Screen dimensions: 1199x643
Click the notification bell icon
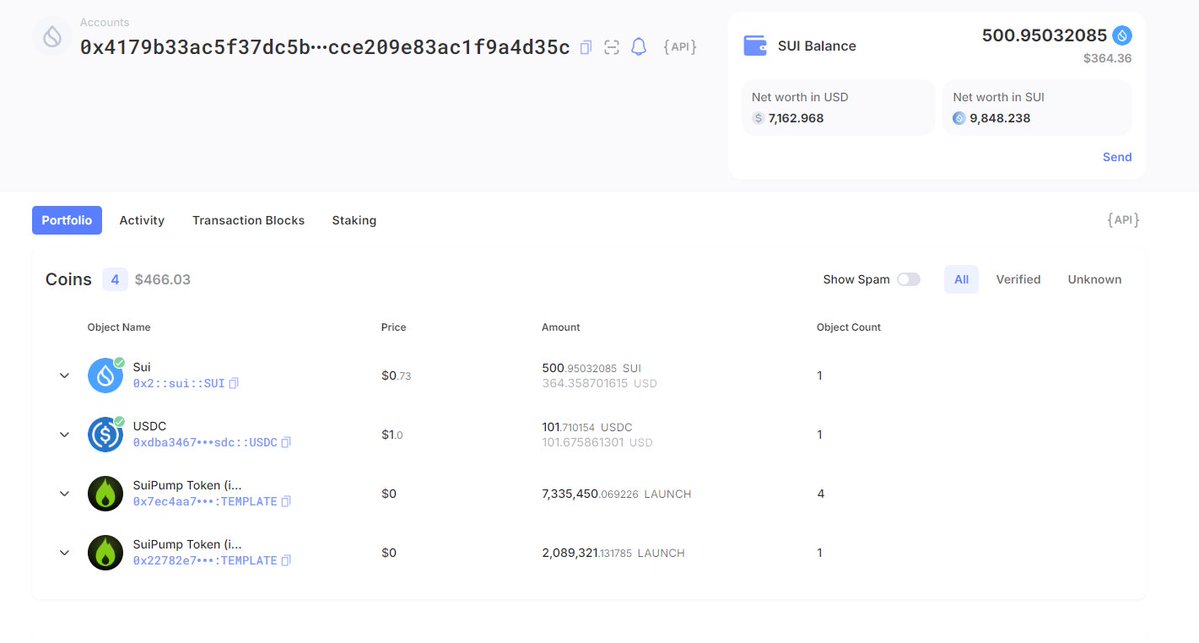click(x=638, y=47)
